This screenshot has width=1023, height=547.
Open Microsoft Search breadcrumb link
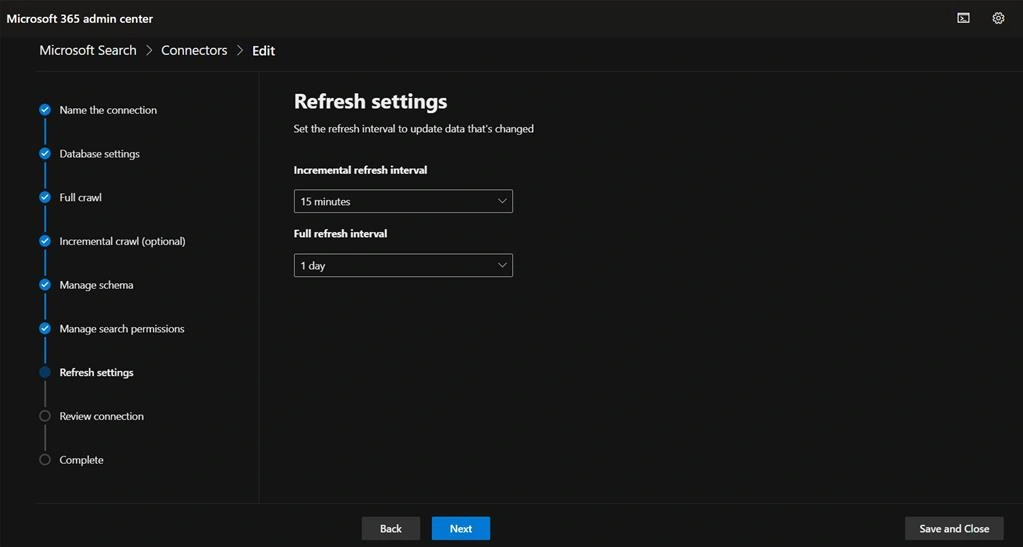coord(87,50)
